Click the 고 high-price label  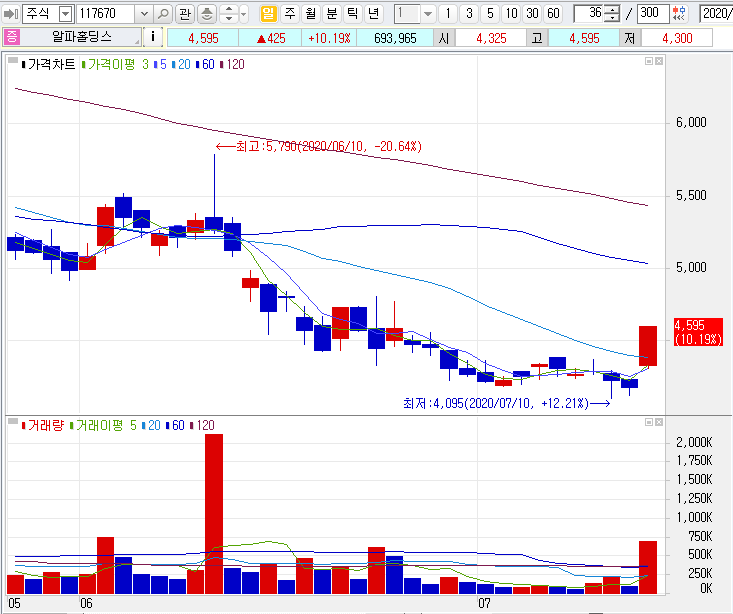click(537, 38)
